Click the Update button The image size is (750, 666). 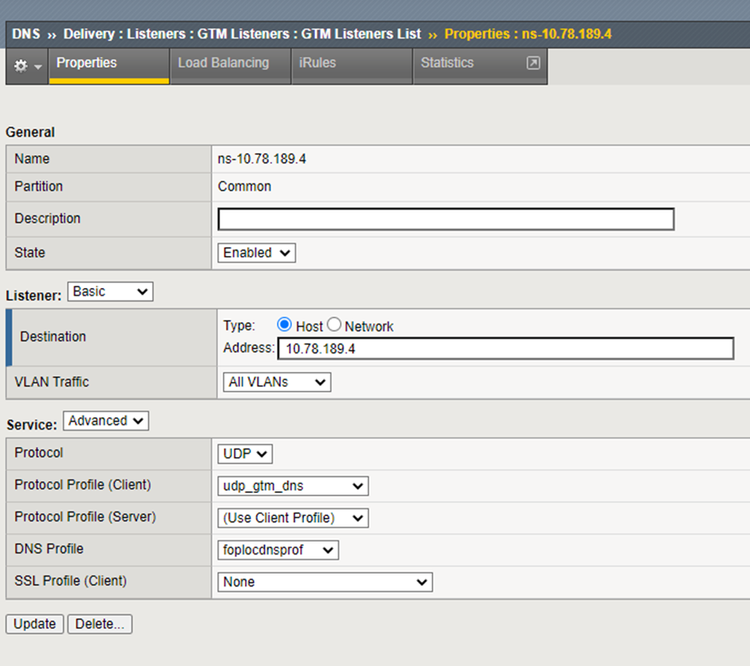[35, 624]
